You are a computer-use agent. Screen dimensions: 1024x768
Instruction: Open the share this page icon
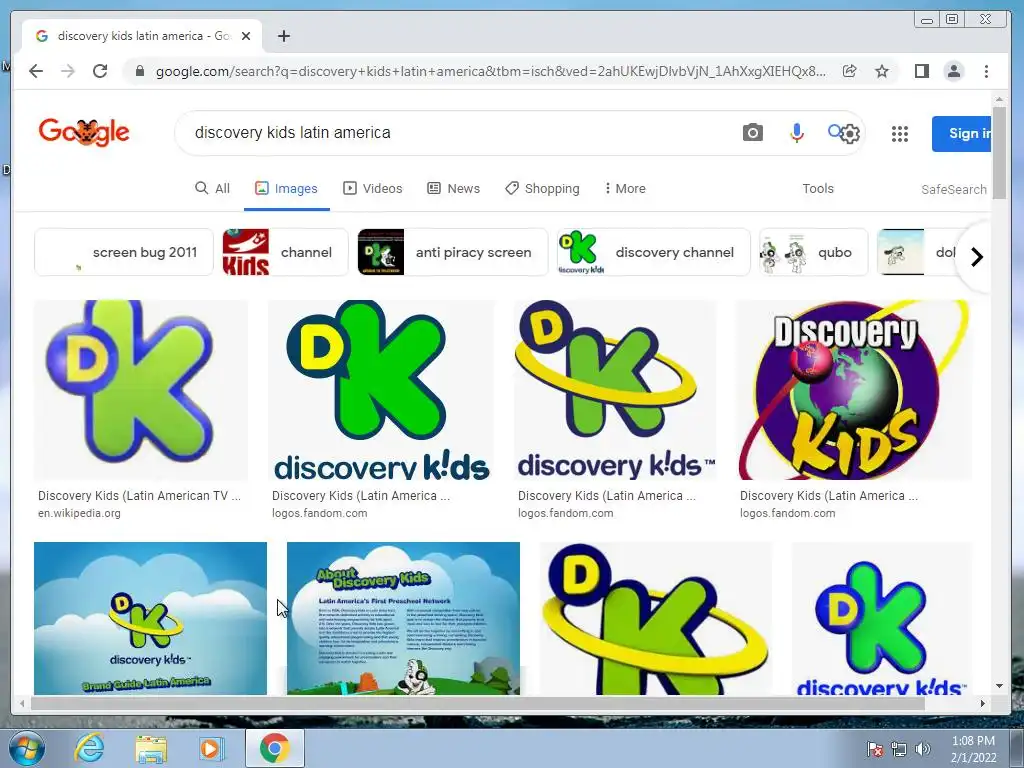[x=849, y=71]
